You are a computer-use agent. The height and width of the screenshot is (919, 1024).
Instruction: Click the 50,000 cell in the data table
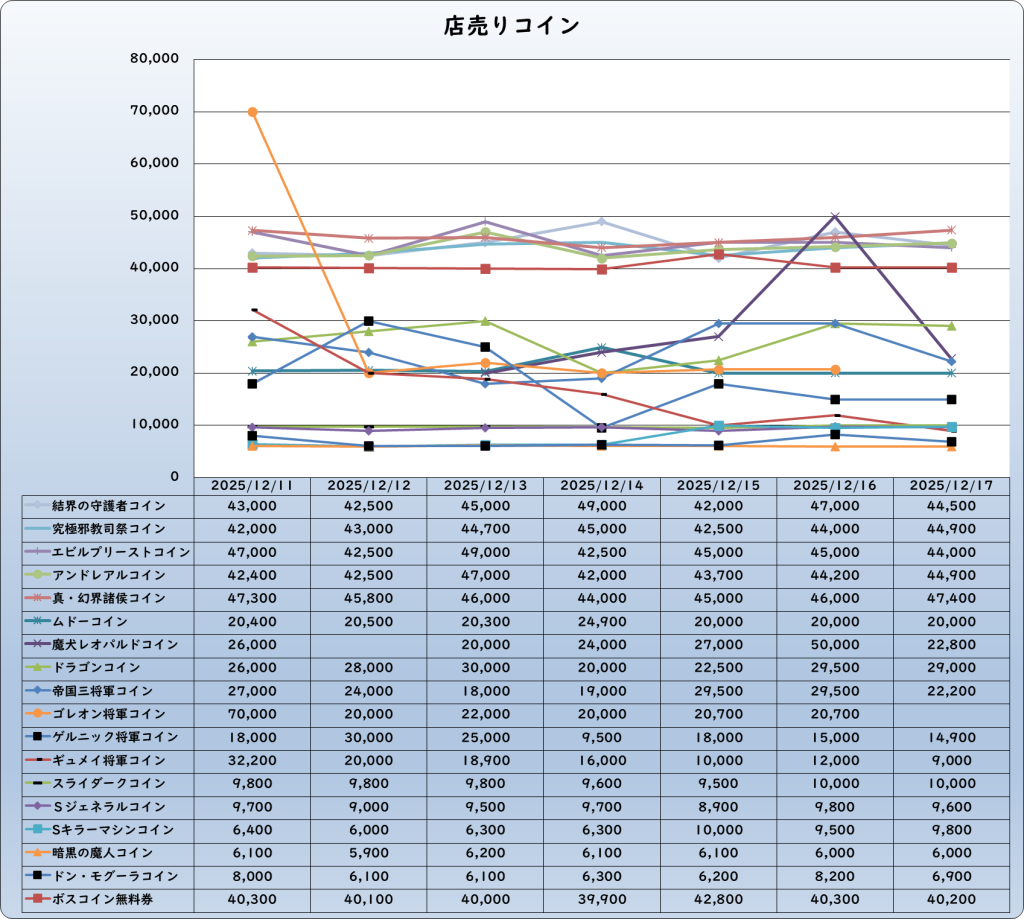[x=835, y=644]
